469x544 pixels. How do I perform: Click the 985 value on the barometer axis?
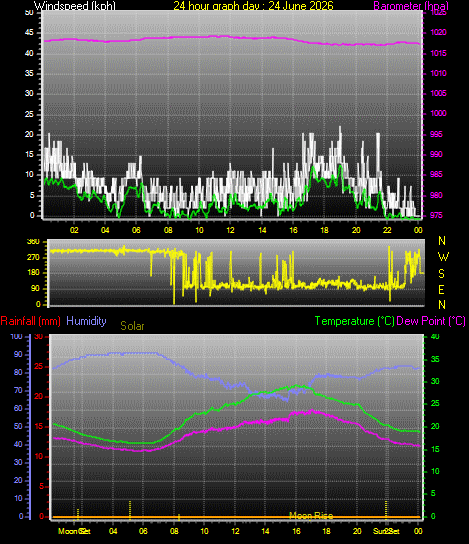click(436, 175)
